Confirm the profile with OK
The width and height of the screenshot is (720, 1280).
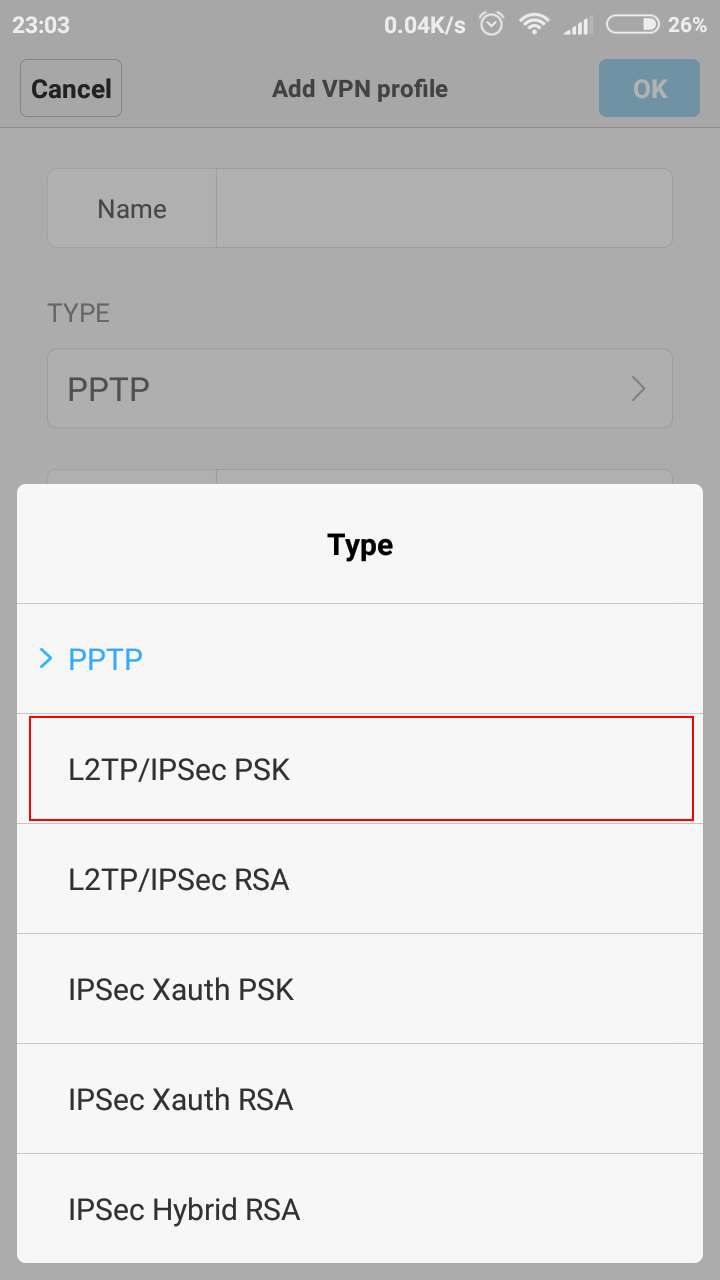[x=650, y=88]
